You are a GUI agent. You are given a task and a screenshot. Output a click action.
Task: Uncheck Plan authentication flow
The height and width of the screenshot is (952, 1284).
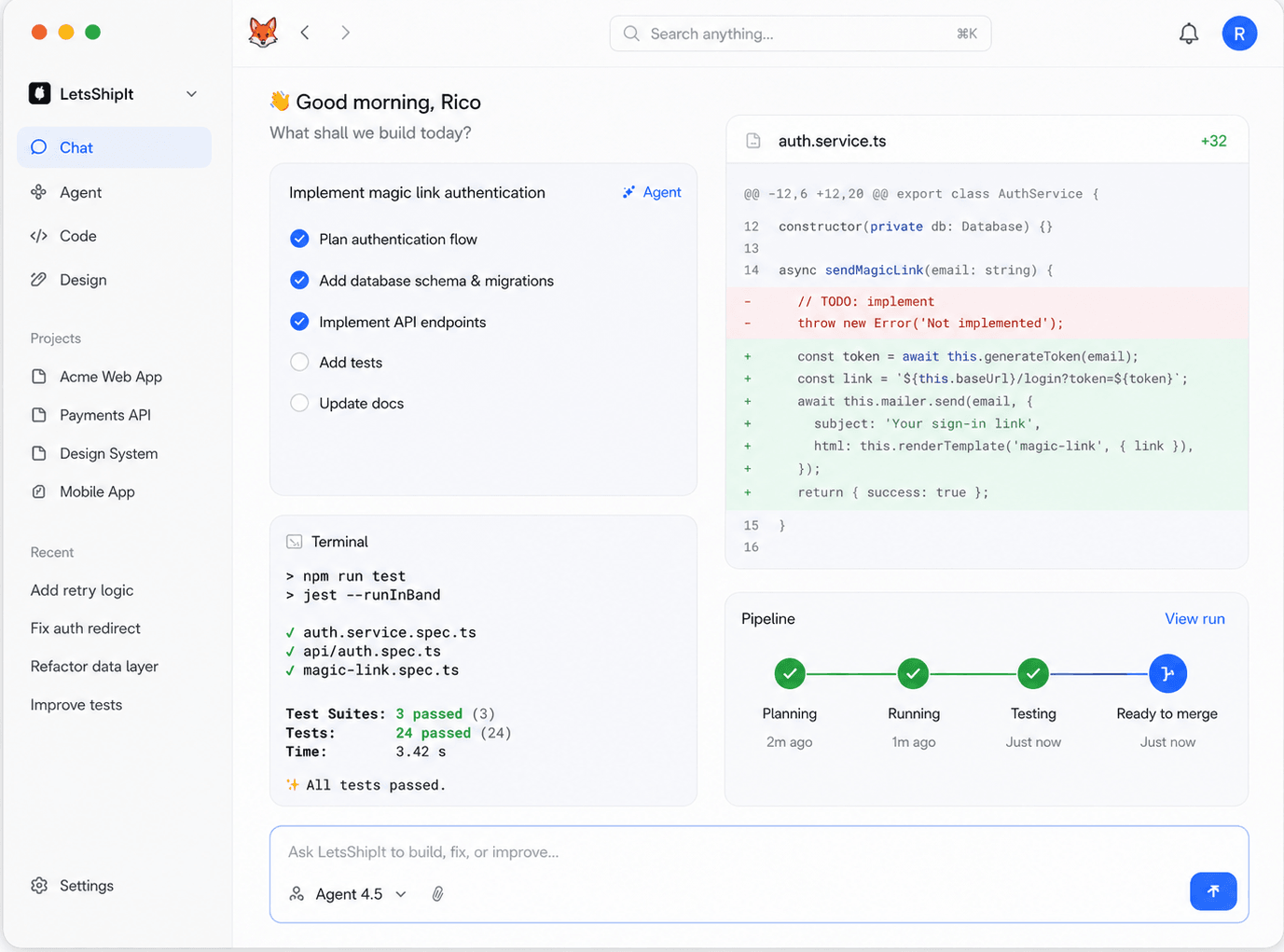(x=299, y=239)
